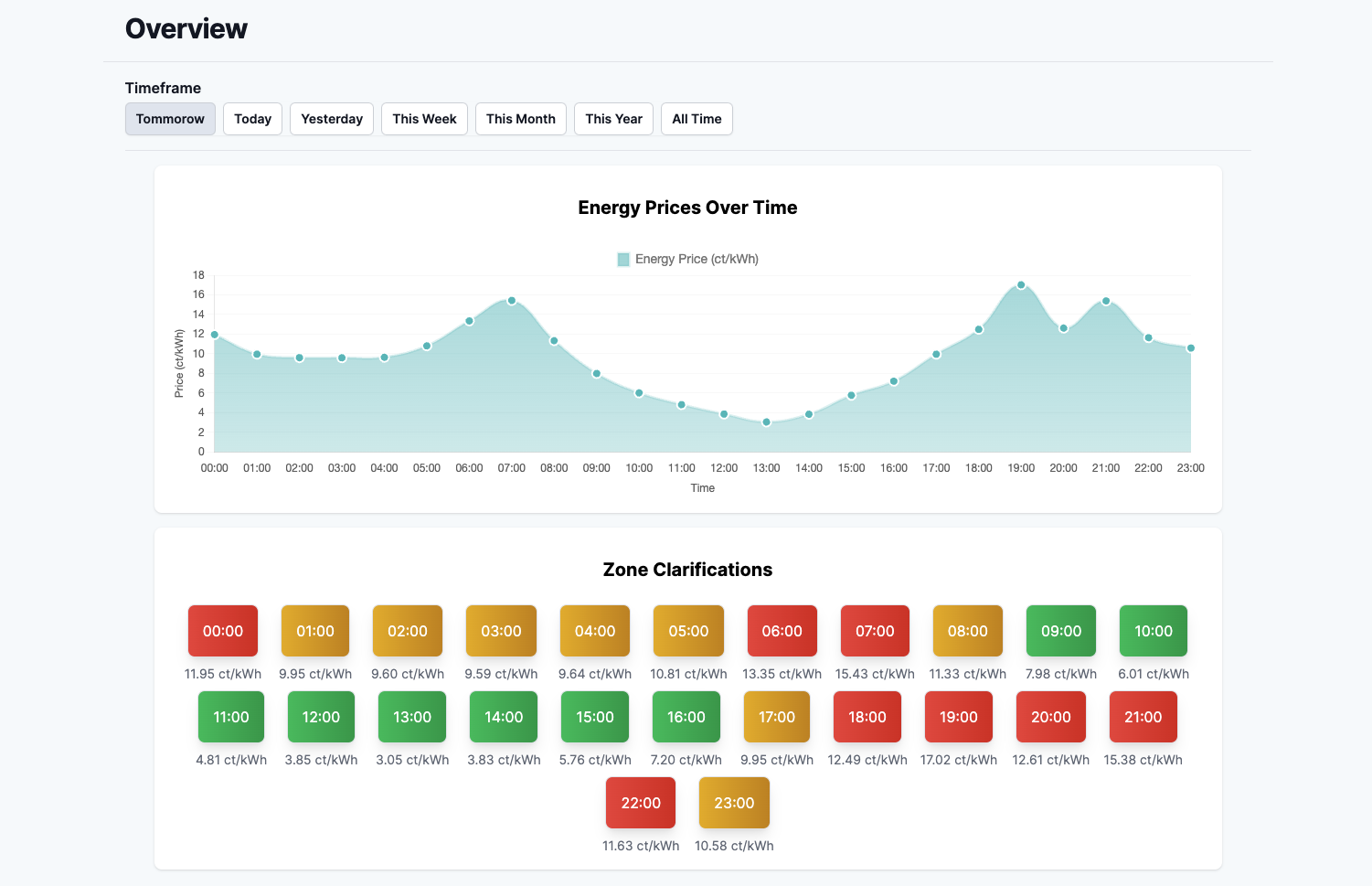Click the 00:00 red zone tile
The height and width of the screenshot is (886, 1372).
tap(223, 631)
